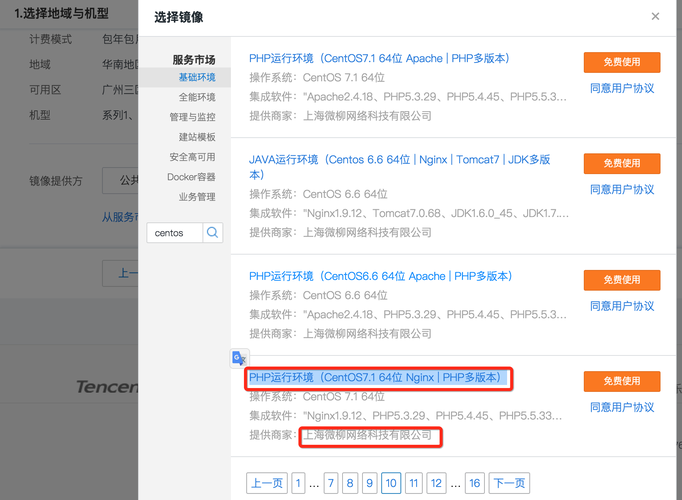Open JAVA运行环境 Centos 6.6 Nginx Tomcat7 link
This screenshot has height=500, width=682.
(399, 167)
